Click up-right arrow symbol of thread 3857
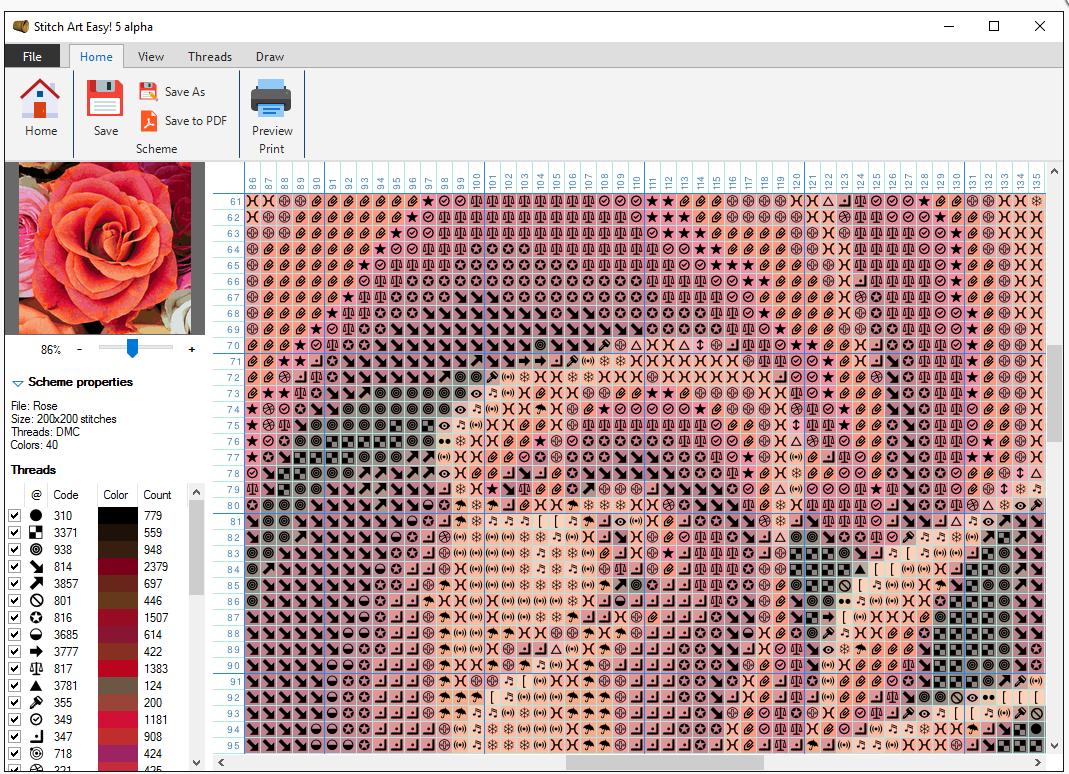 click(36, 584)
